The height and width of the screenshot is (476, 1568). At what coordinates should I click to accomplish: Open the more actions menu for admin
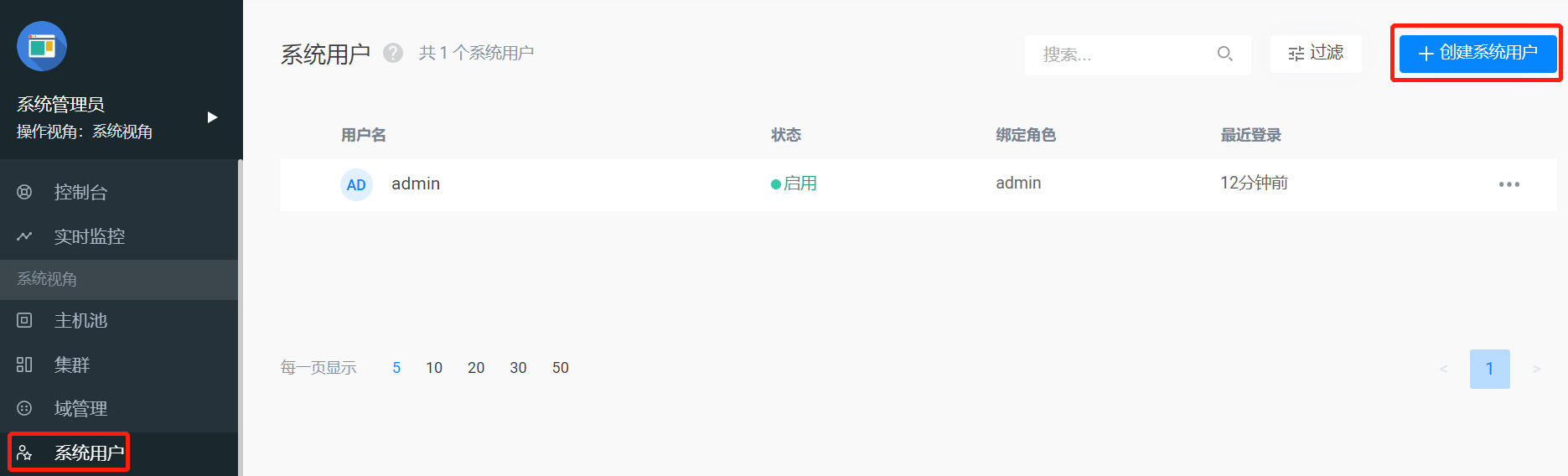(1508, 184)
